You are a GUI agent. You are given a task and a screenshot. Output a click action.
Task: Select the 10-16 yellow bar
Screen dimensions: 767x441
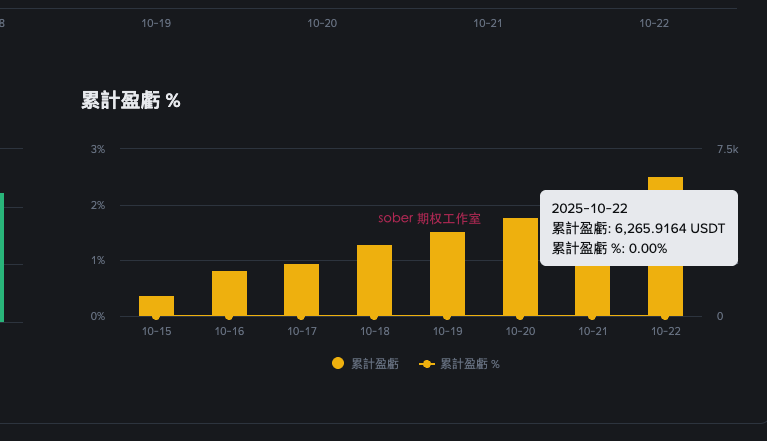229,293
